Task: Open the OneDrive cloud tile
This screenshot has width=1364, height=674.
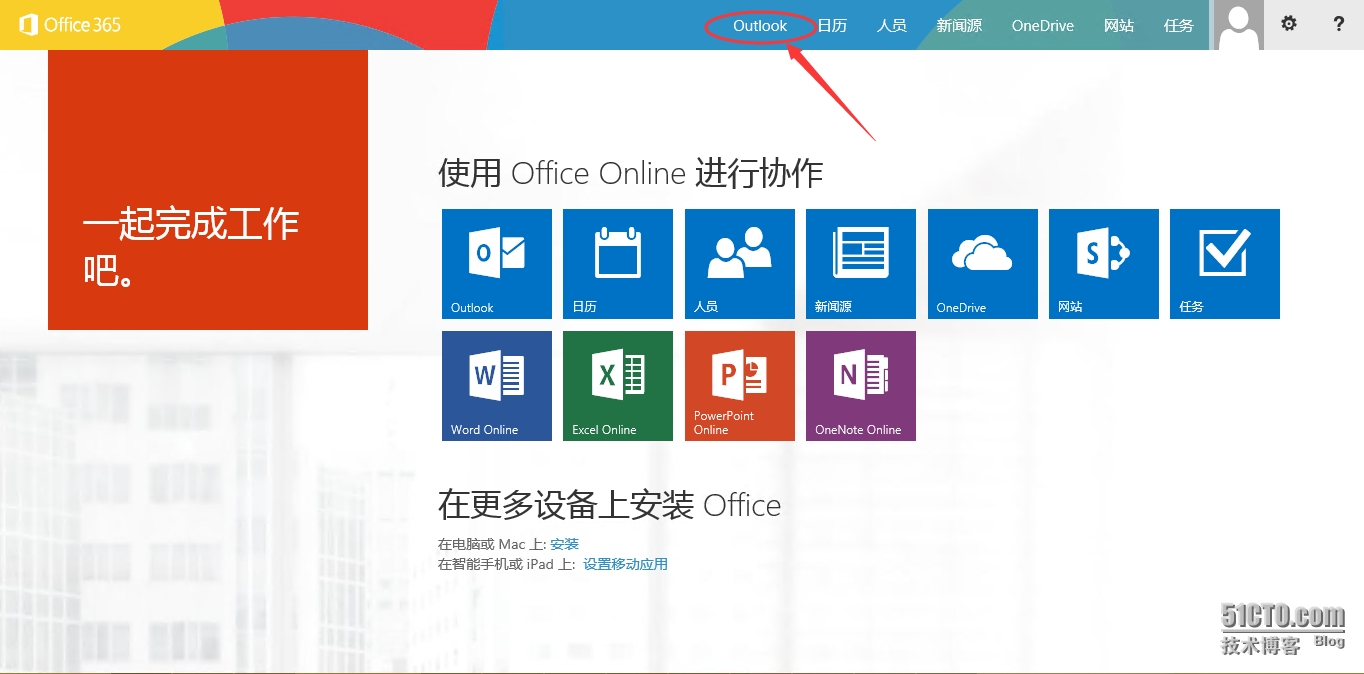Action: [983, 264]
